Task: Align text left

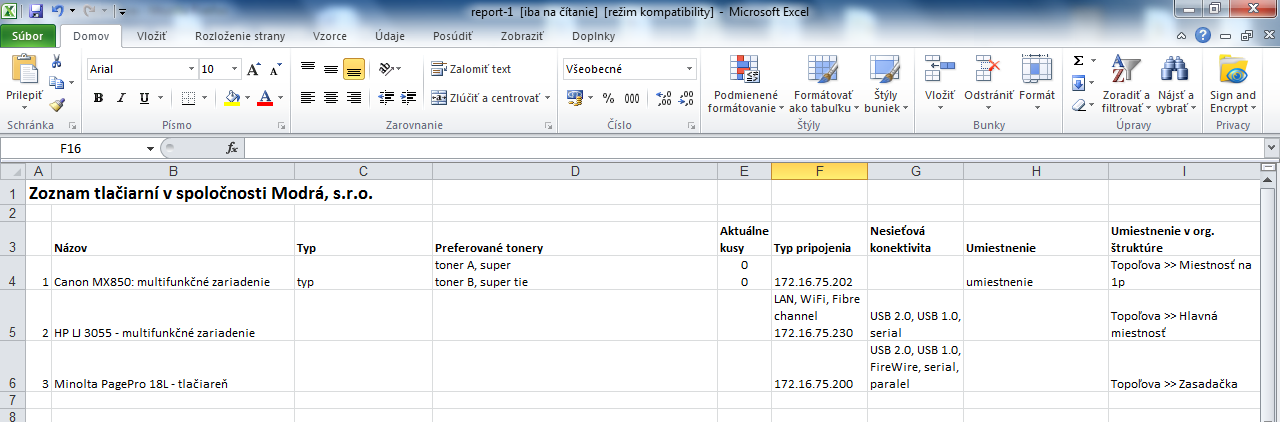Action: click(x=308, y=98)
